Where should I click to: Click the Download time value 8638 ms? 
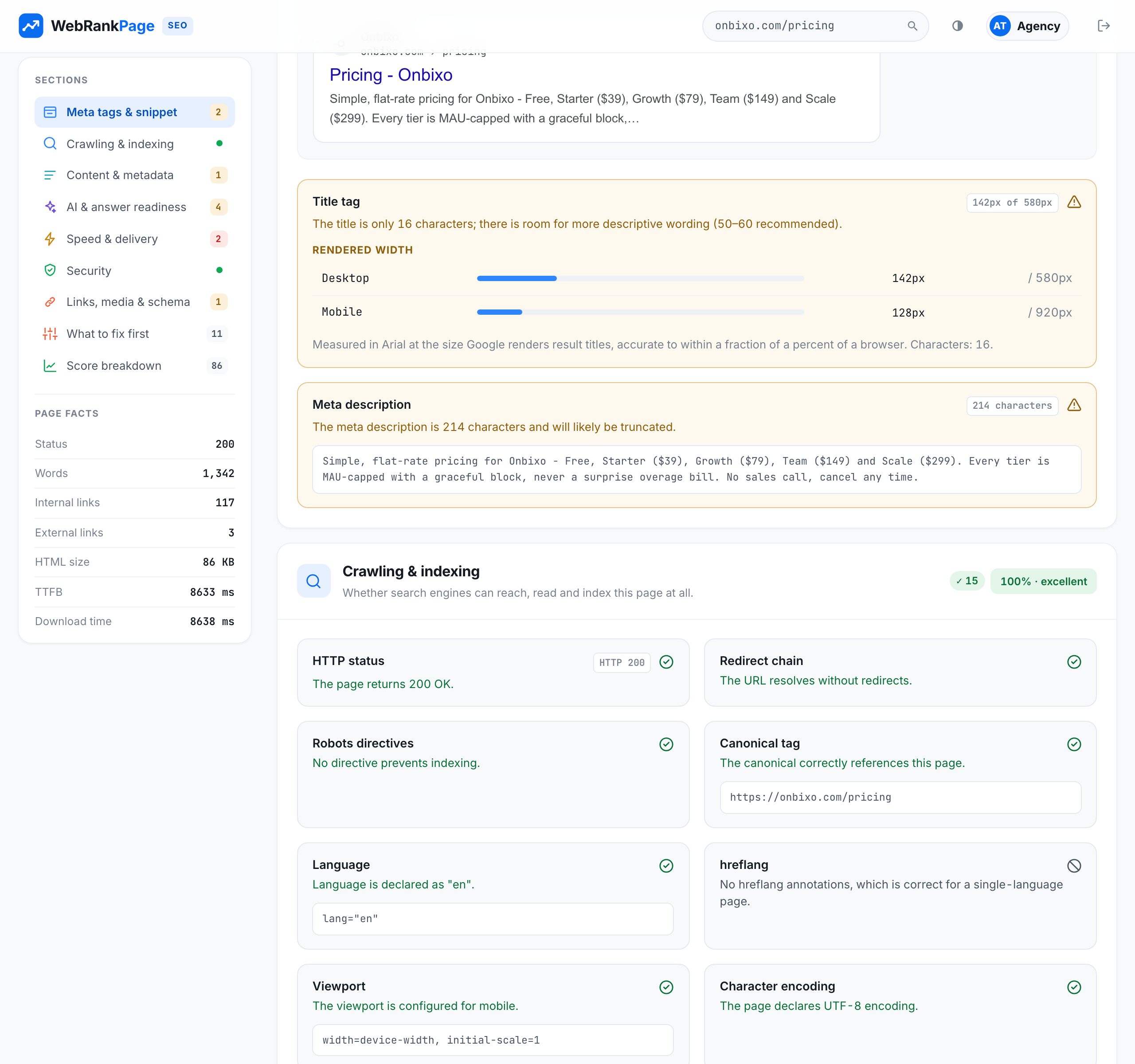click(x=212, y=622)
